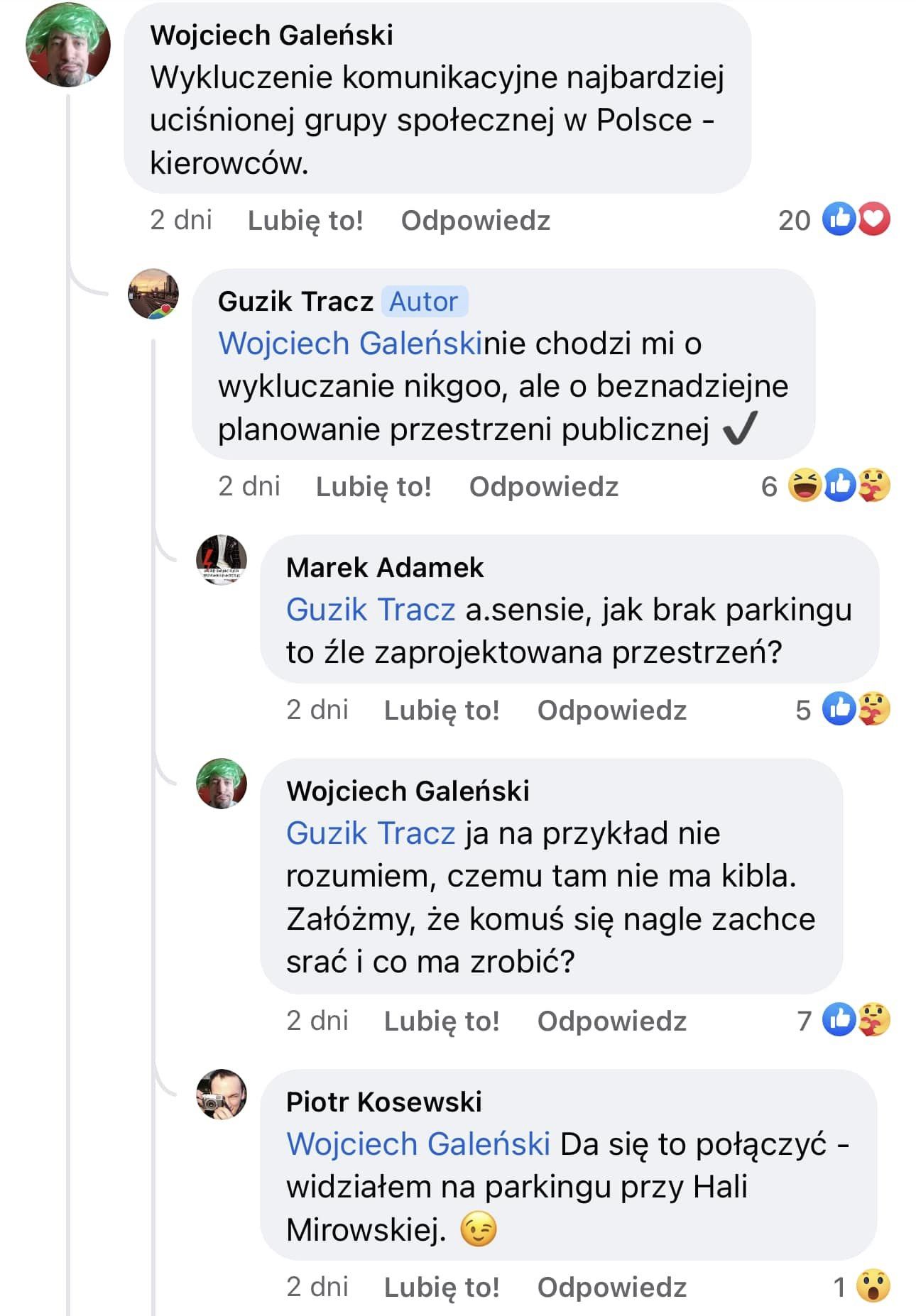
Task: Click the Piotr Kosewski author name
Action: coord(384,1101)
